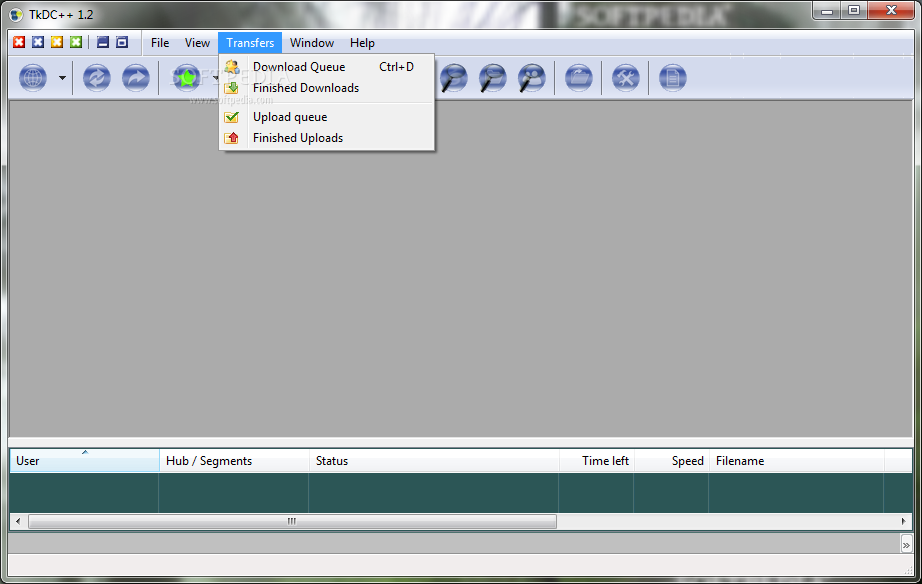
Task: Click the horizontal scrollbar thumb in transfers list
Action: click(x=292, y=521)
